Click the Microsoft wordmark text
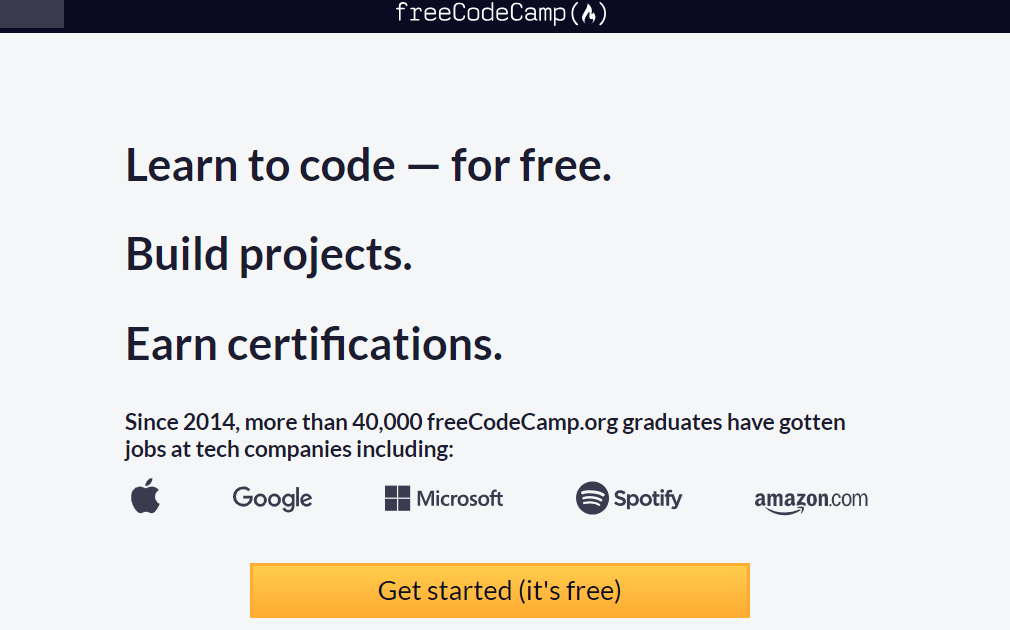1010x630 pixels. point(460,498)
